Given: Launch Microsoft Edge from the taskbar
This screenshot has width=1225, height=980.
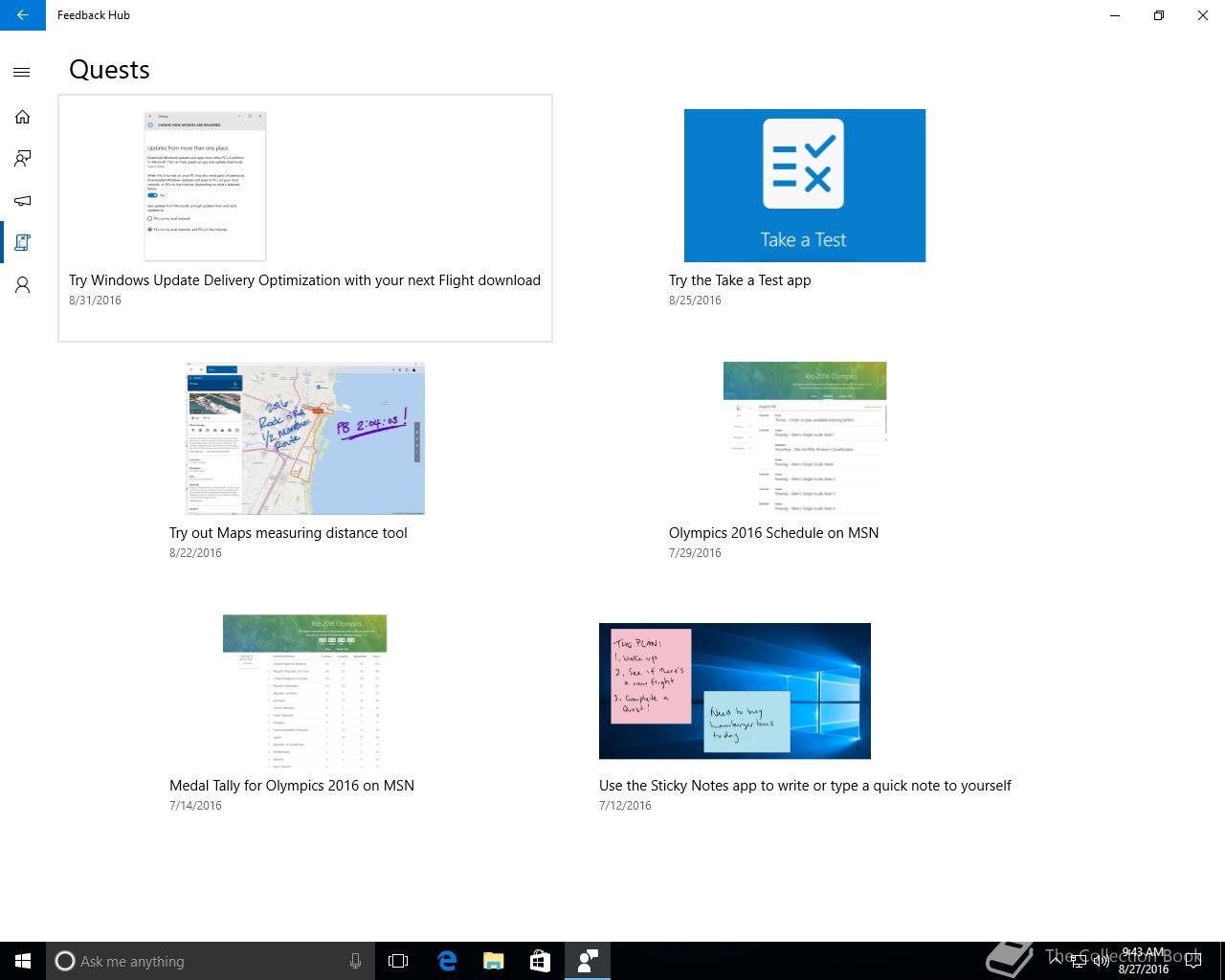Looking at the screenshot, I should click(447, 961).
